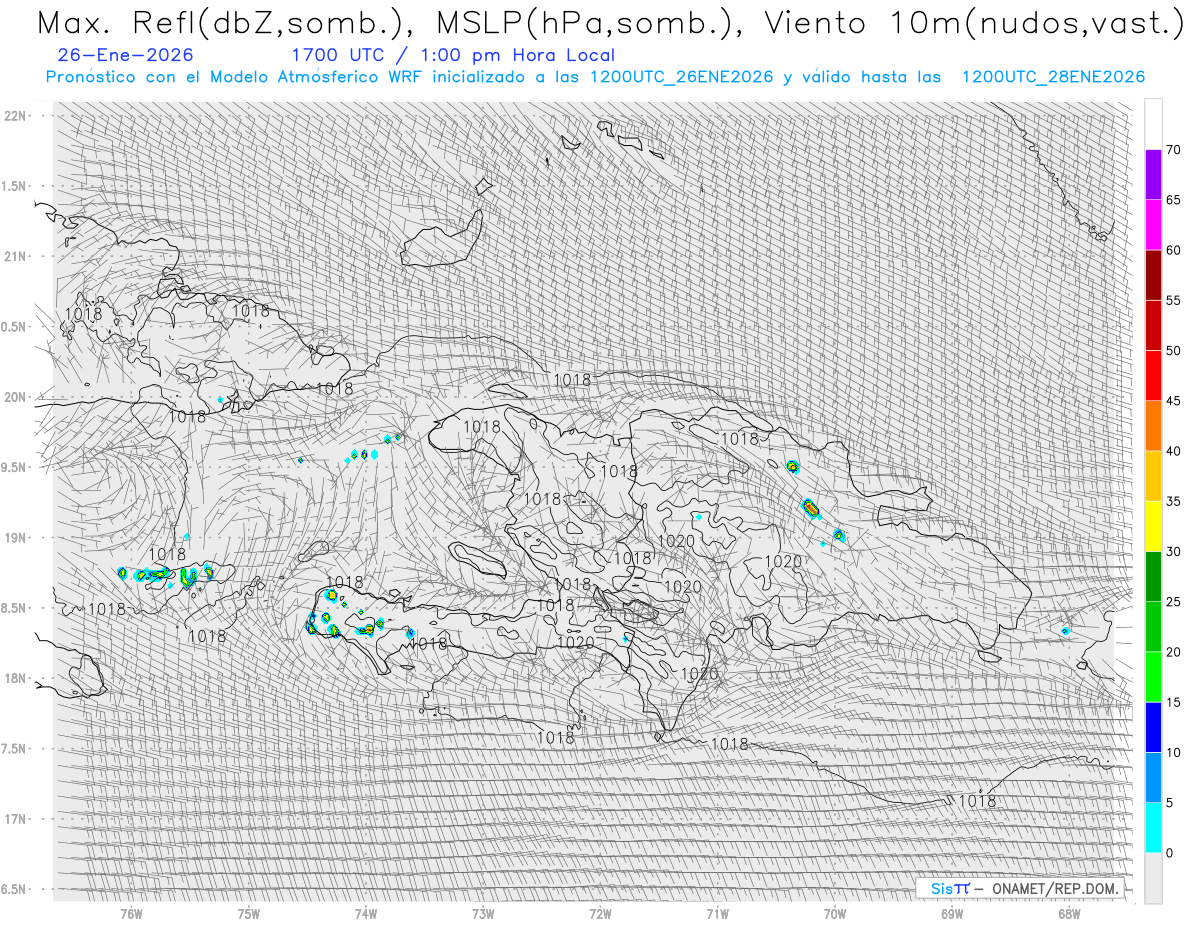The width and height of the screenshot is (1200, 927).
Task: Click the '68W' longitude label
Action: pyautogui.click(x=1069, y=913)
